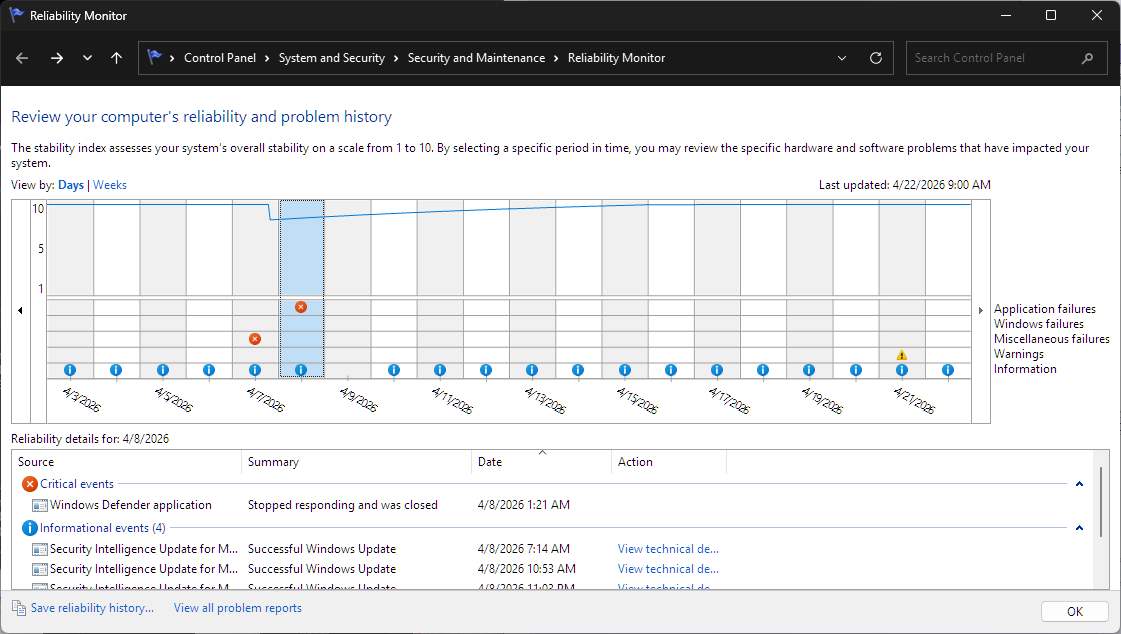The image size is (1121, 634).
Task: Click the Forward navigation arrow
Action: point(56,58)
